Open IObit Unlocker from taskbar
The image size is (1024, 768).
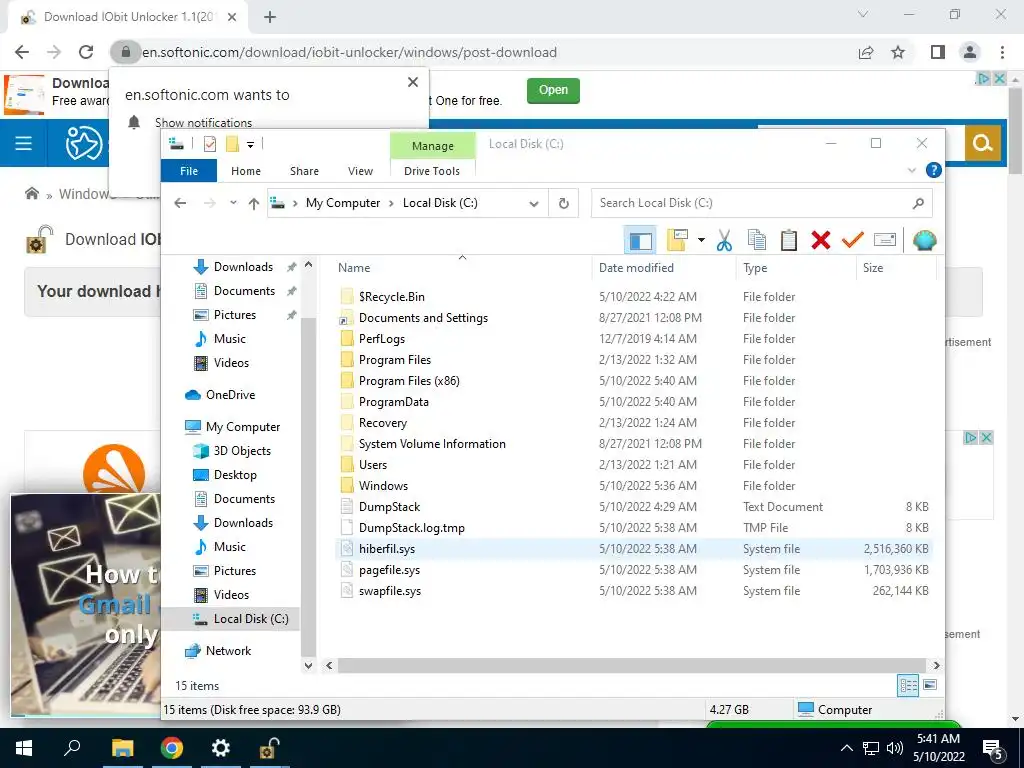[x=269, y=748]
